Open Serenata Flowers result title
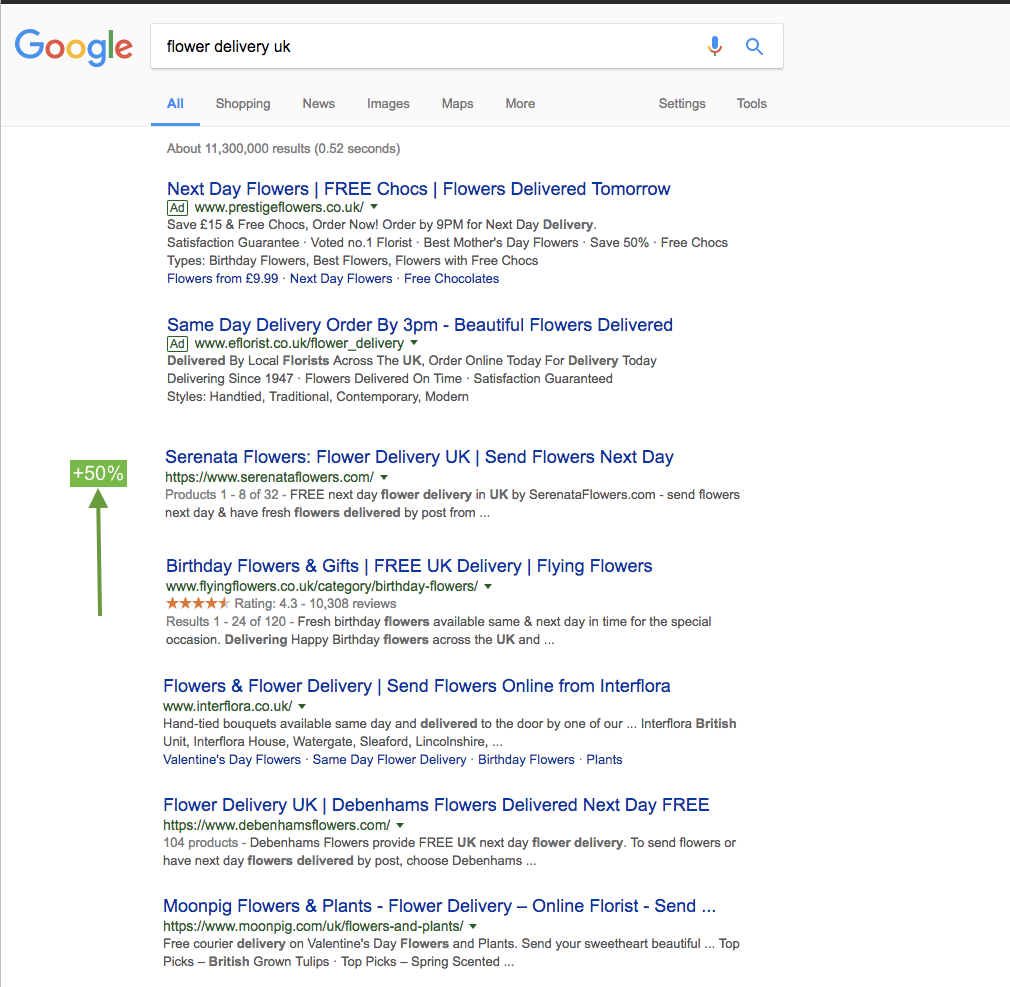The image size is (1010, 987). tap(419, 457)
